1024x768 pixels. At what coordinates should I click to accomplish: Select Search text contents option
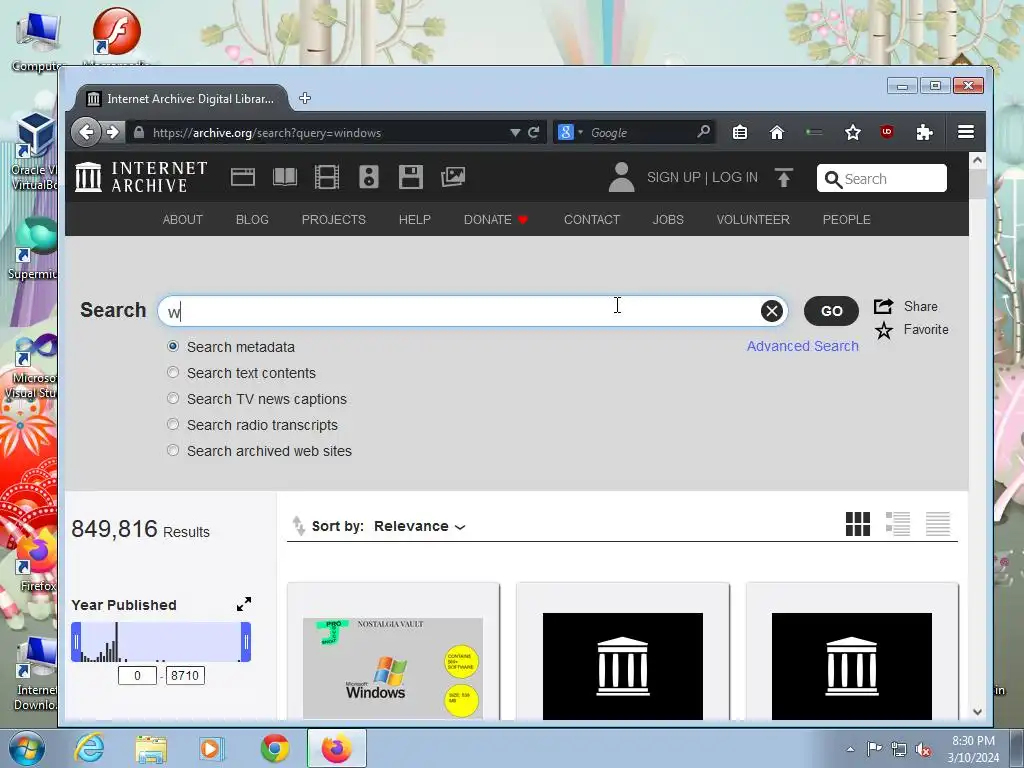(172, 372)
